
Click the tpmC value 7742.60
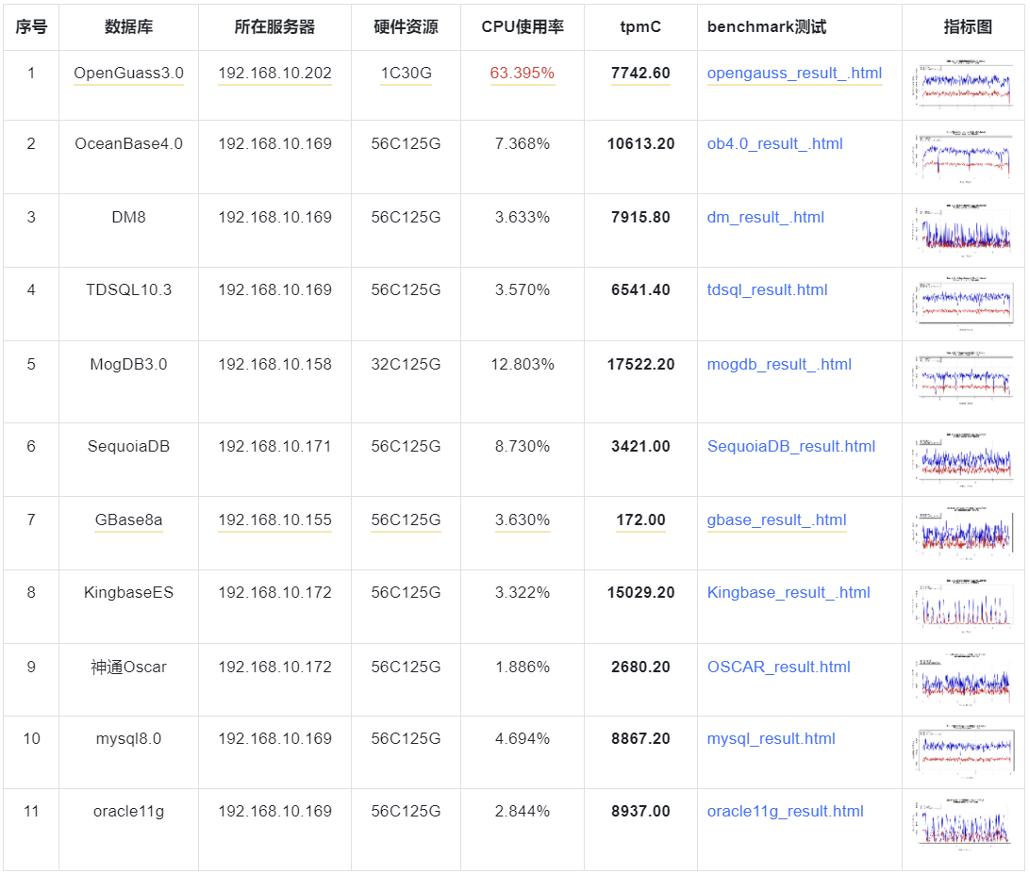[640, 73]
